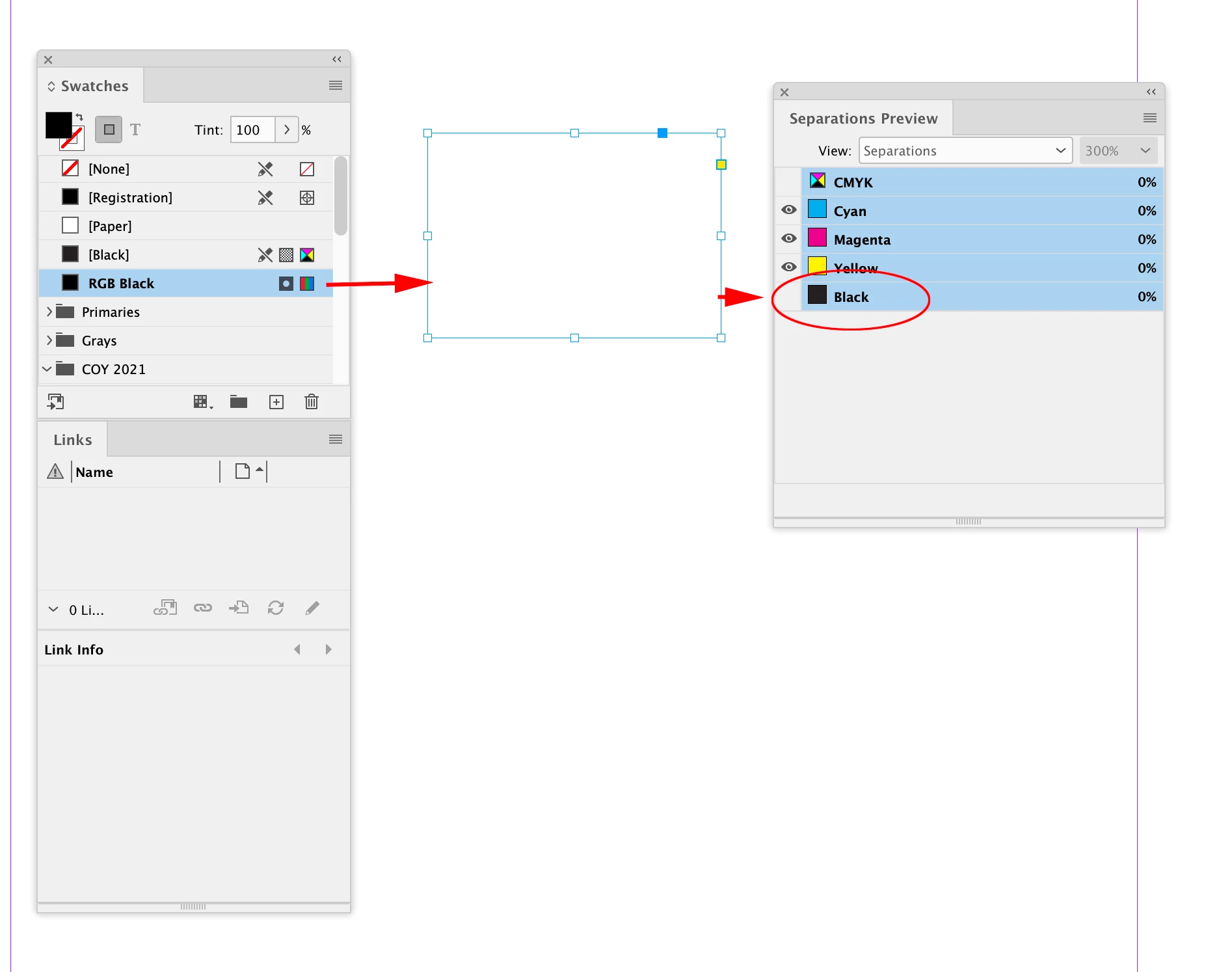The width and height of the screenshot is (1232, 972).
Task: Go to previous link in Link Info
Action: (297, 649)
